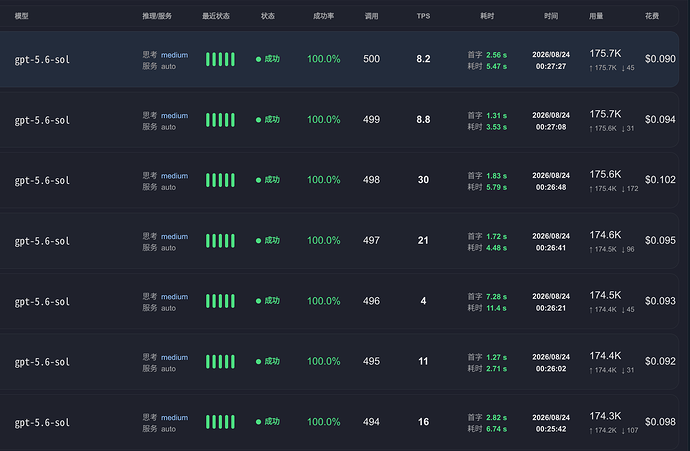
Task: Click the usage total 174.6K
Action: (606, 235)
